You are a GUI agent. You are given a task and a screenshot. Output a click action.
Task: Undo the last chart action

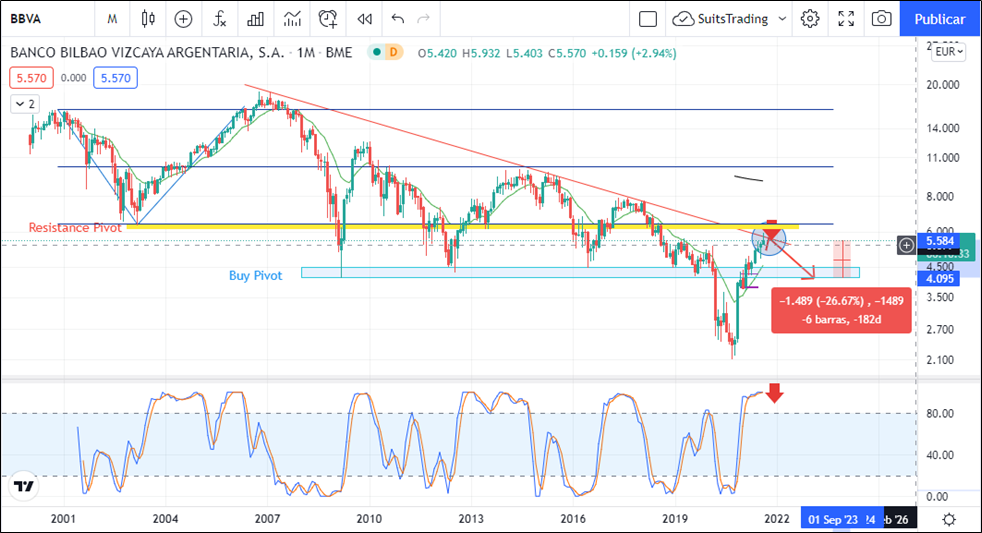click(398, 18)
